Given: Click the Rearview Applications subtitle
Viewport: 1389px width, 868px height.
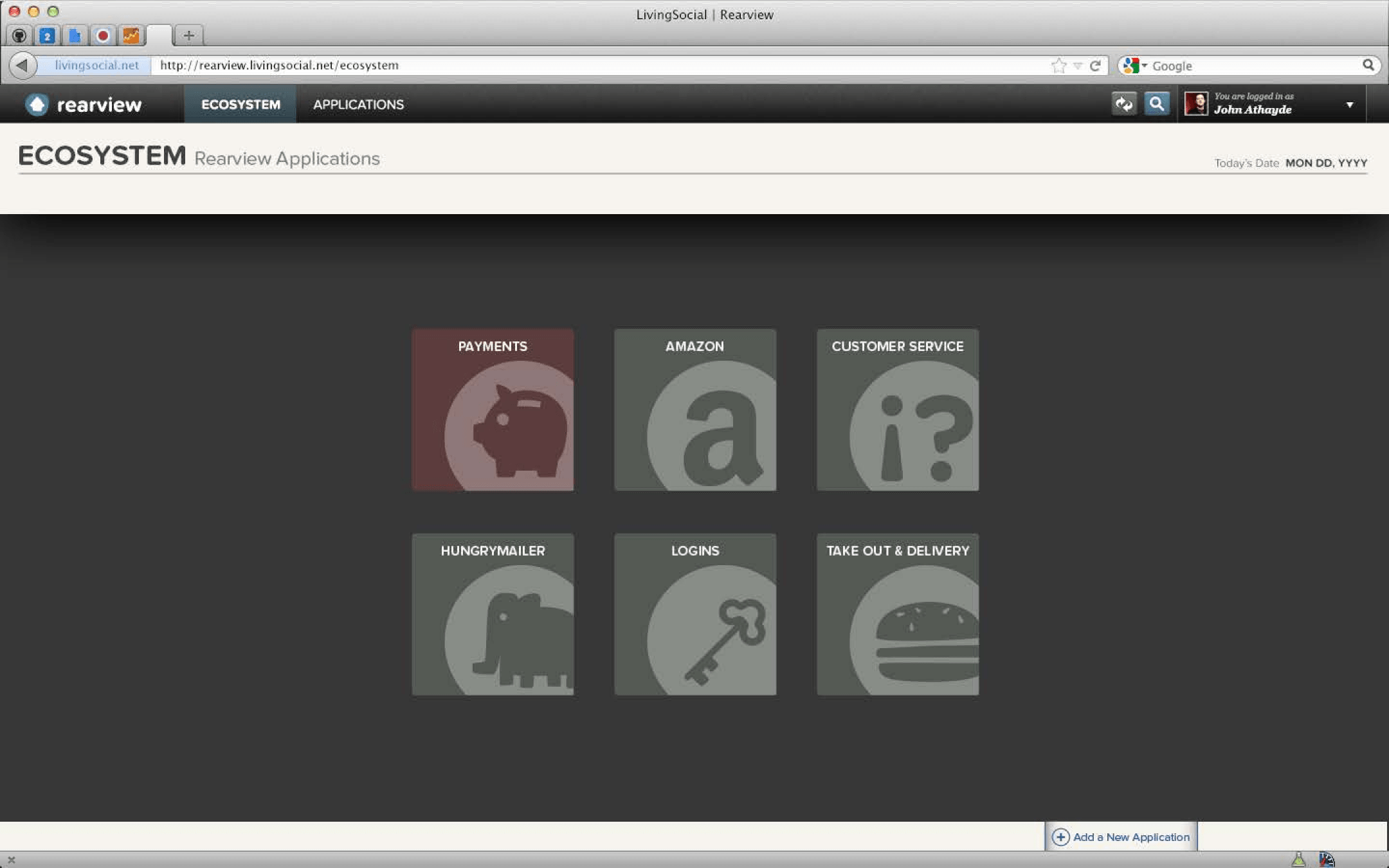Looking at the screenshot, I should tap(287, 159).
